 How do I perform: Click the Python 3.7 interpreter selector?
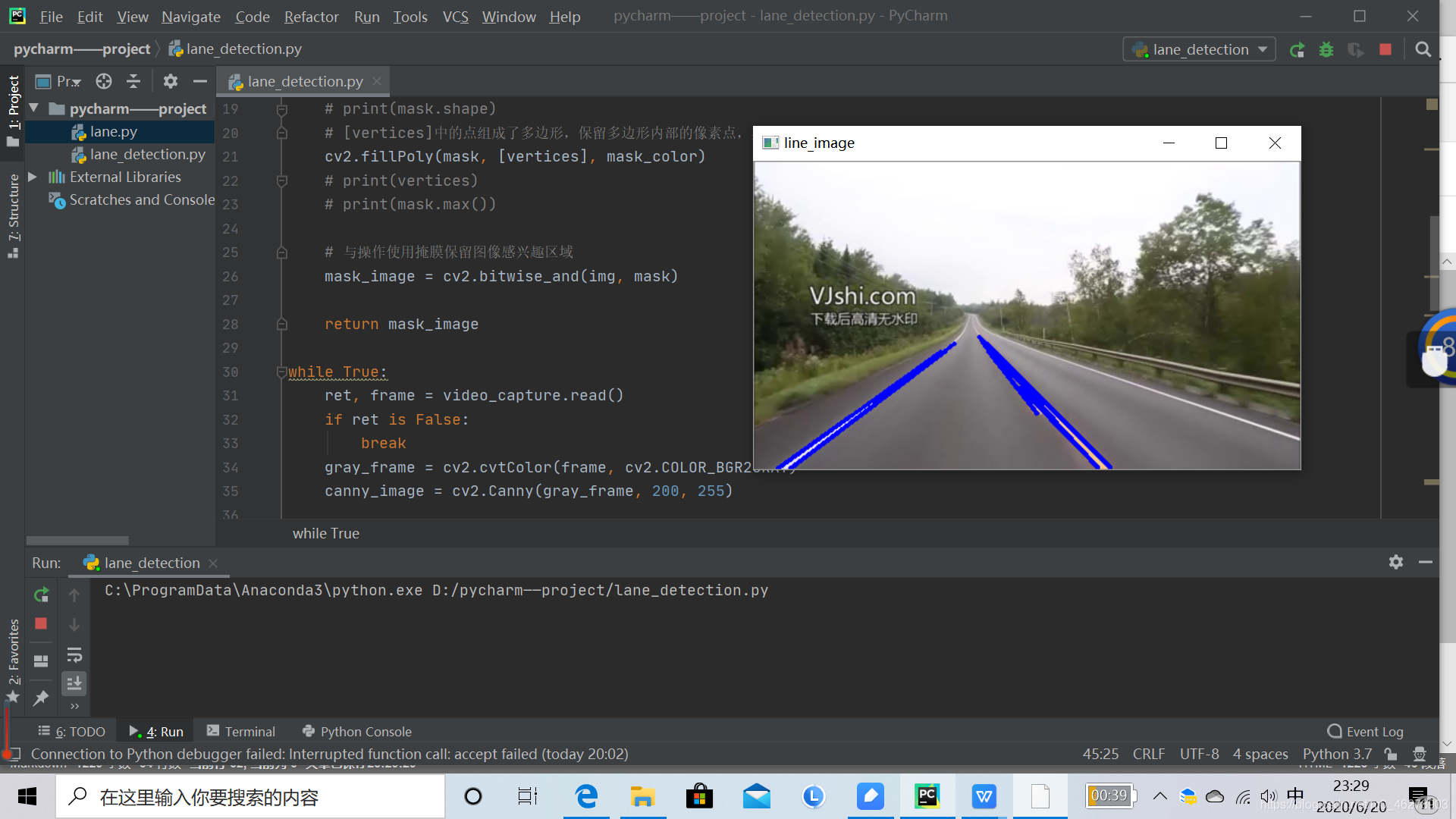(1337, 754)
